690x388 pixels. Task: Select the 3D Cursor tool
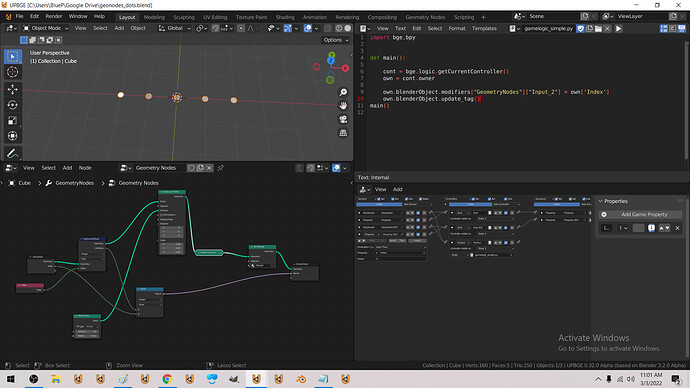pyautogui.click(x=12, y=72)
